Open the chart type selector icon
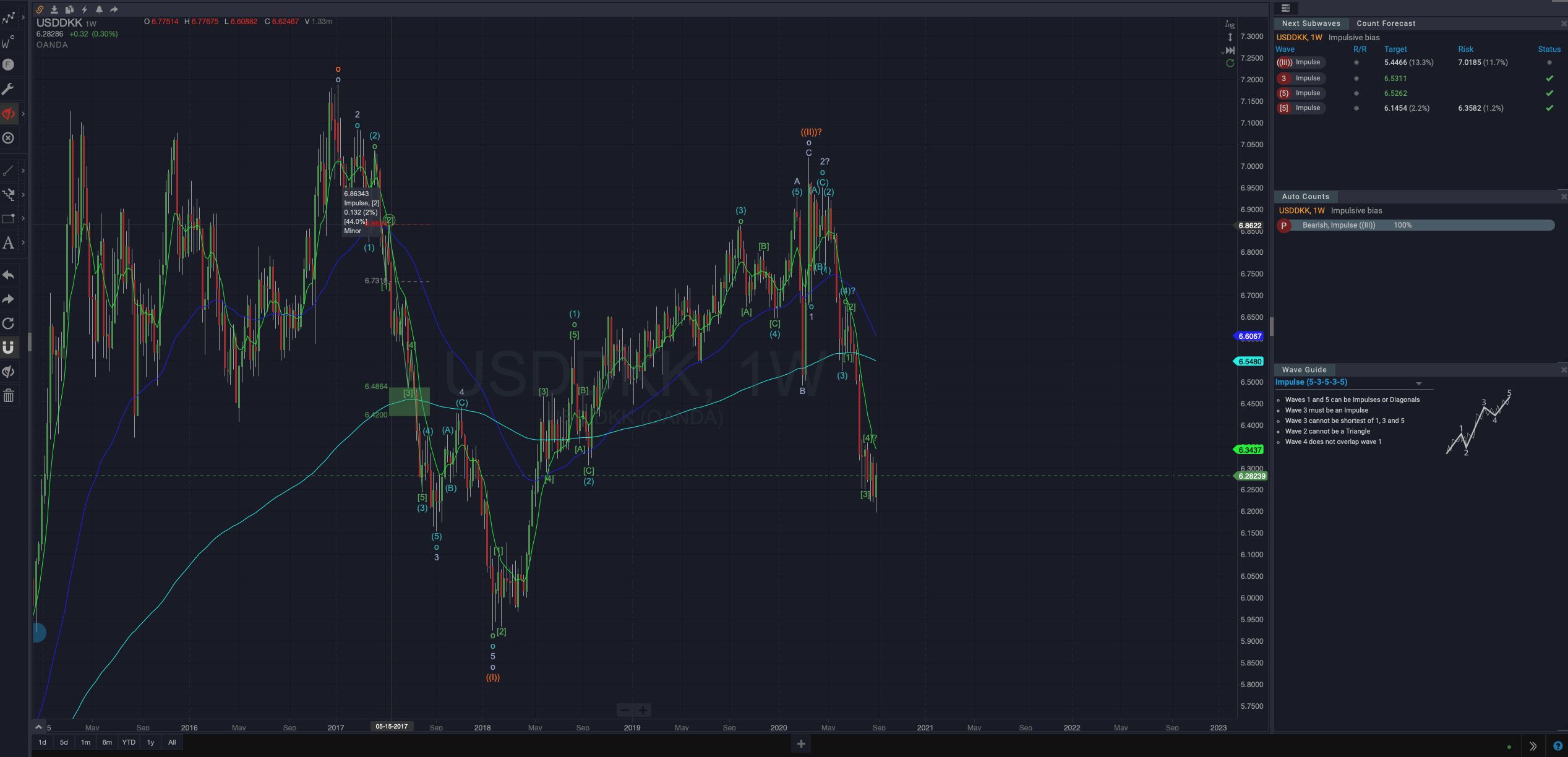 click(9, 18)
